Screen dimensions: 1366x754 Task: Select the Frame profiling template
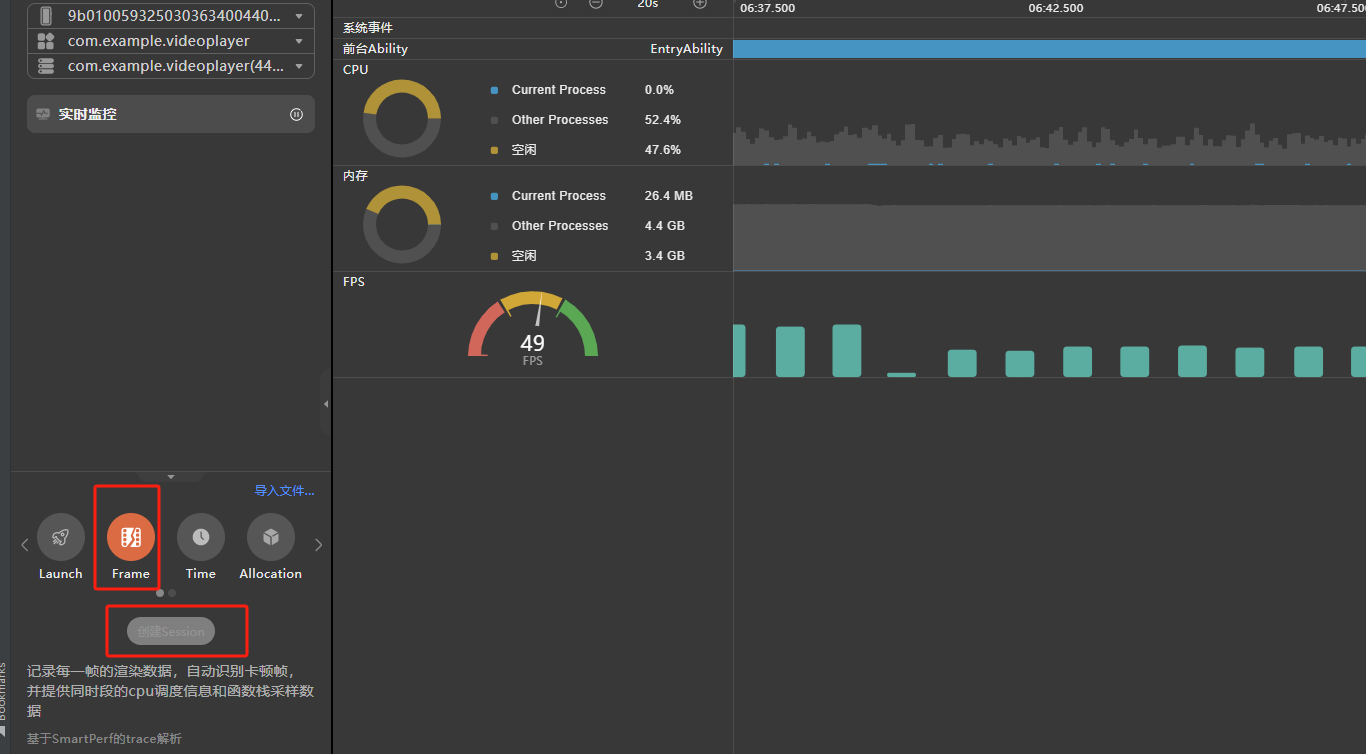131,537
